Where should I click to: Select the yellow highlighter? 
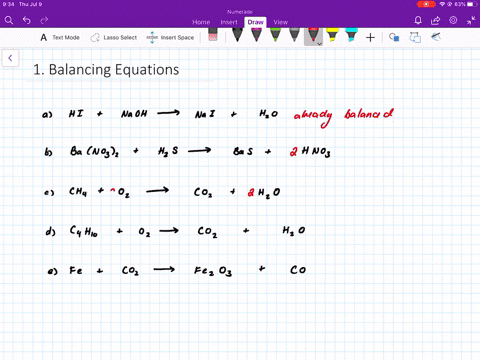coord(332,35)
